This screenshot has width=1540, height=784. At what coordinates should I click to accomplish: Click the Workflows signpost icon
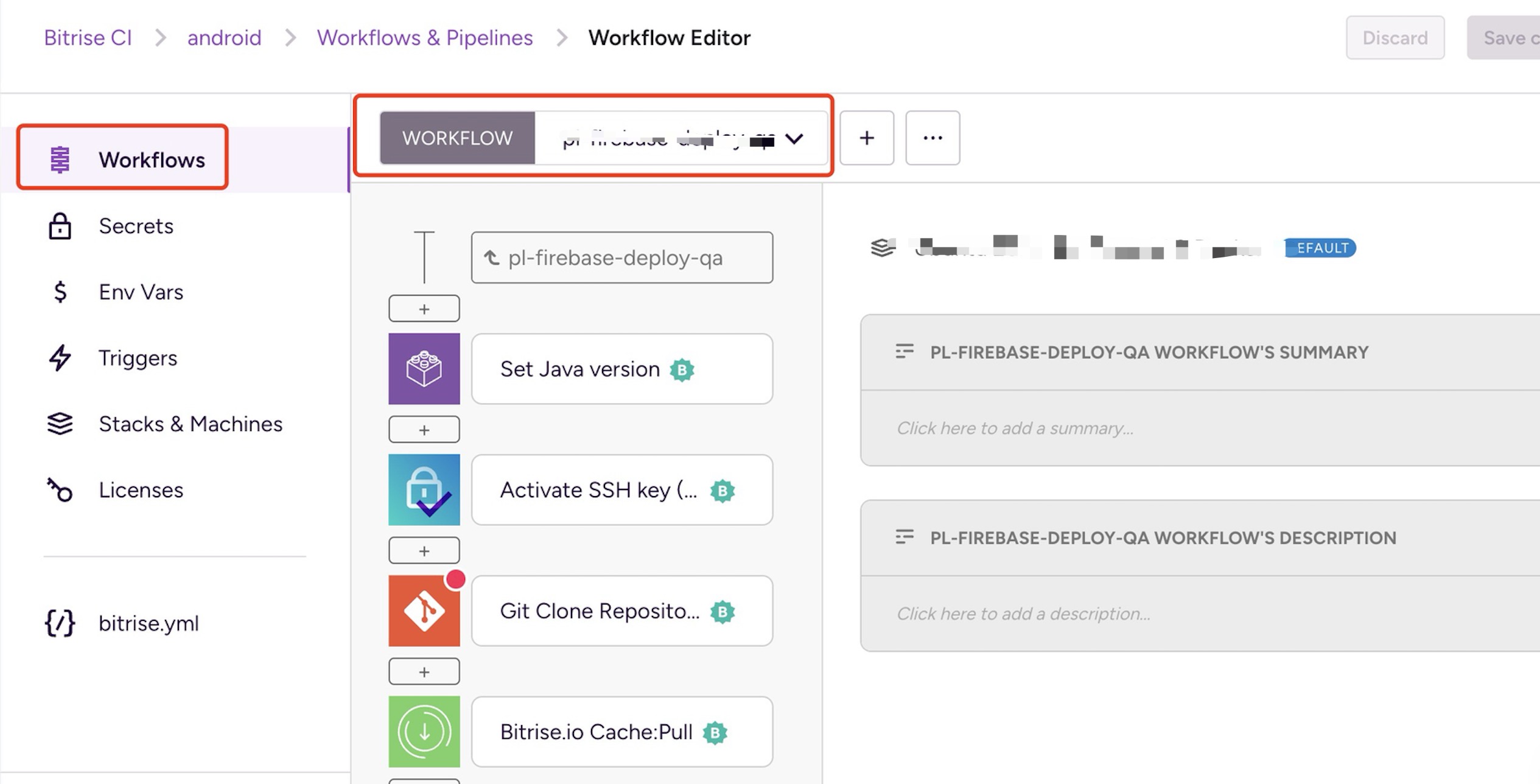(x=60, y=159)
